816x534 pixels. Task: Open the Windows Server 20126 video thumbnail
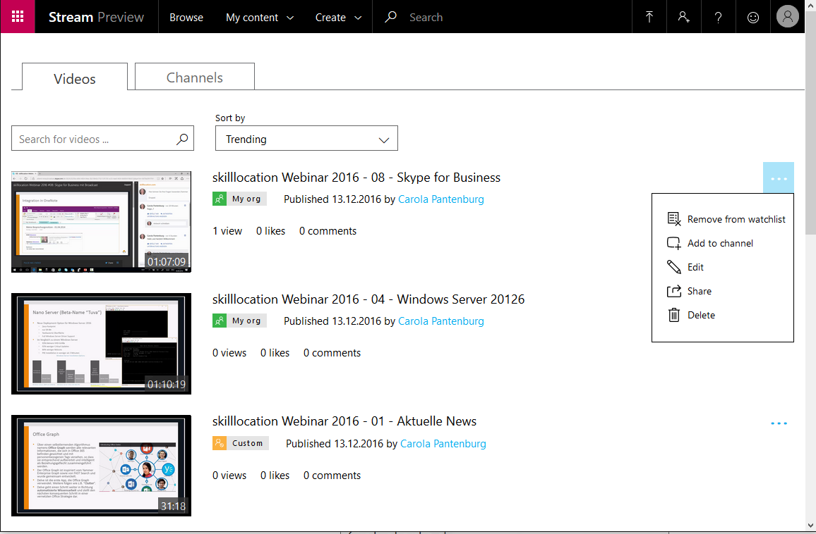click(101, 344)
